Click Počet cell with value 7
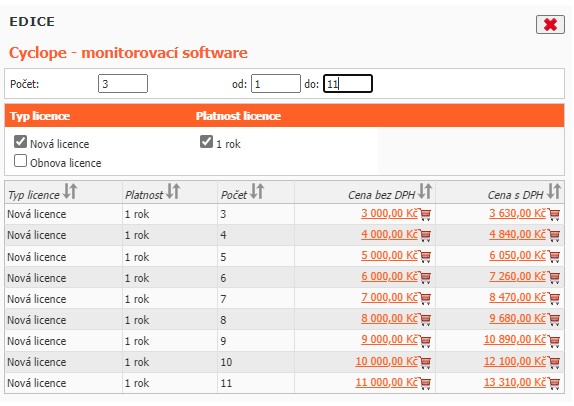Viewport: 574px width, 406px height. pyautogui.click(x=256, y=299)
